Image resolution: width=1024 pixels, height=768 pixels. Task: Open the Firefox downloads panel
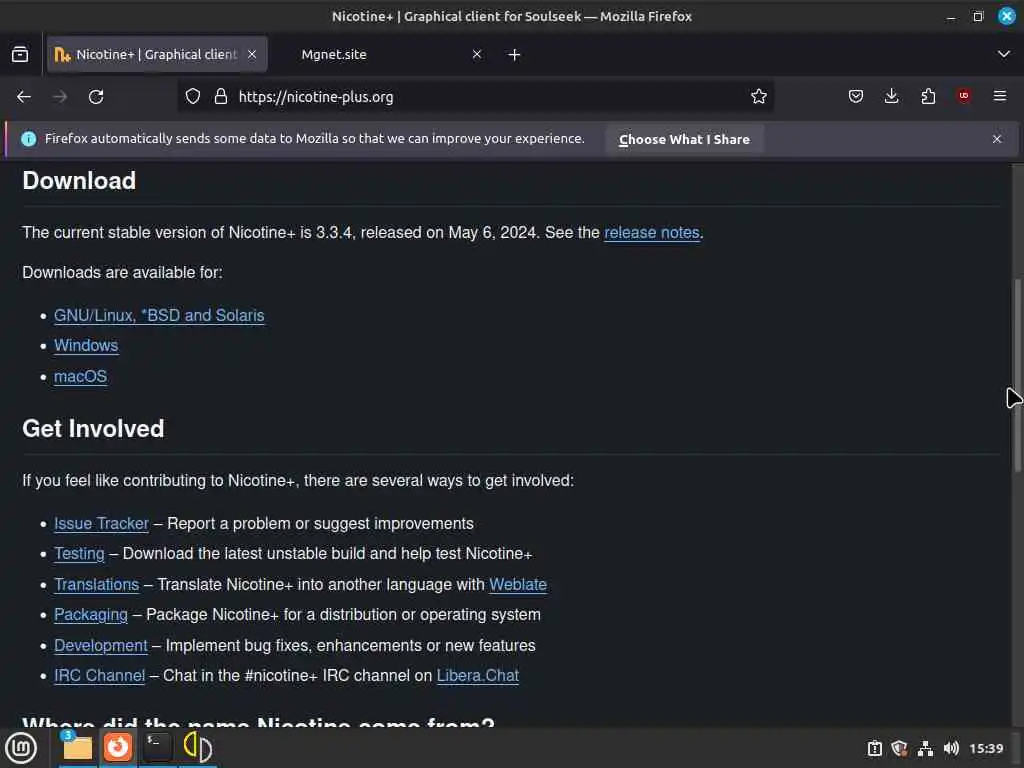tap(891, 97)
